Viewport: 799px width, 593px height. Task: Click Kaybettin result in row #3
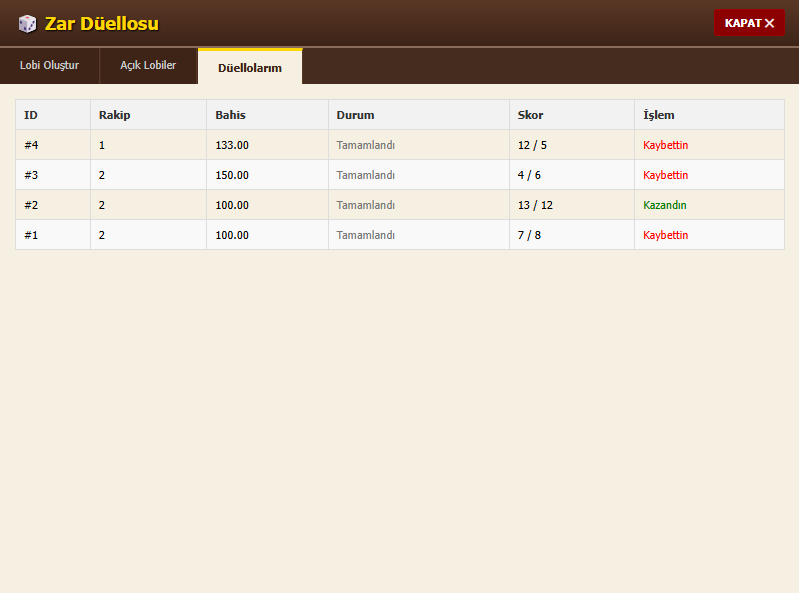665,175
